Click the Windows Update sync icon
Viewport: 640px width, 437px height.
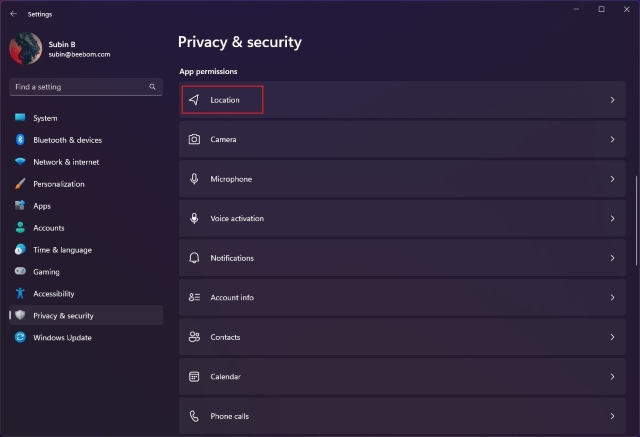pyautogui.click(x=20, y=337)
